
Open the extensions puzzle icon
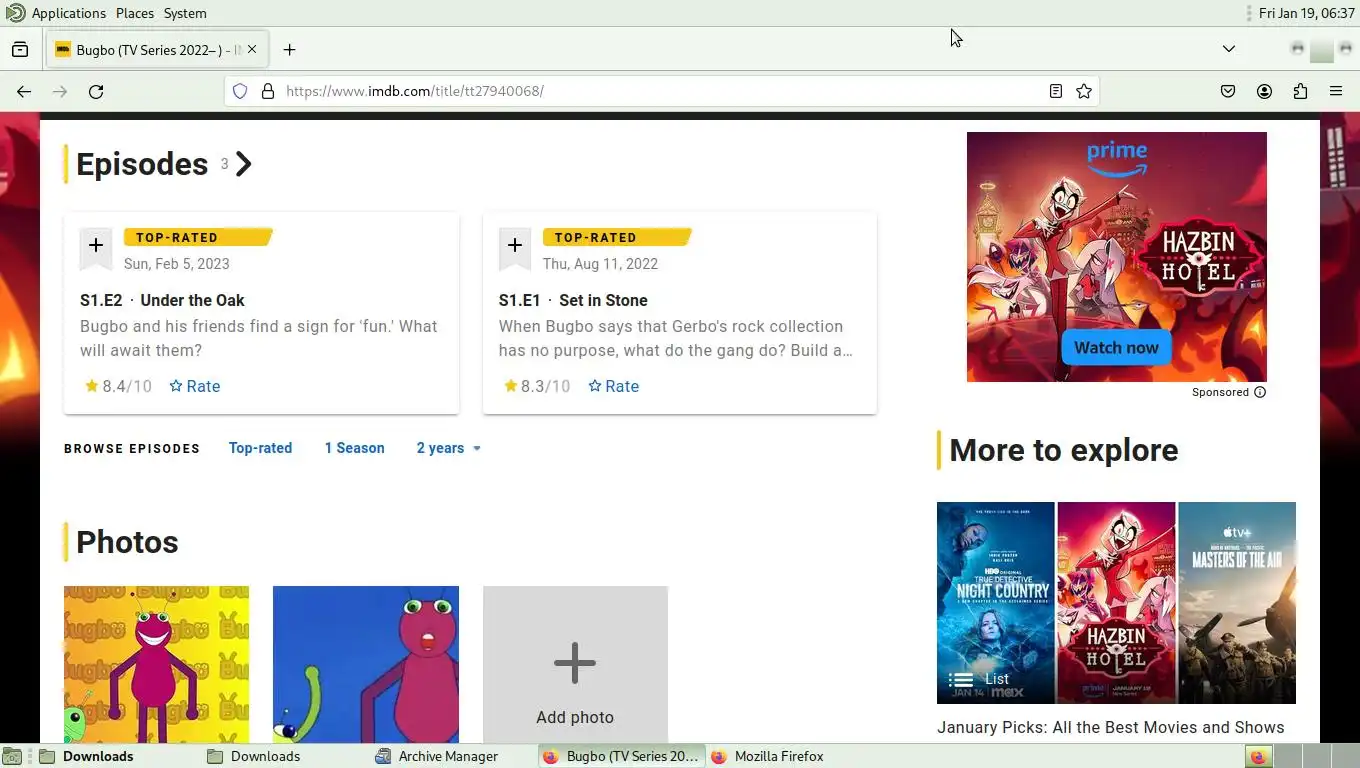click(x=1300, y=91)
